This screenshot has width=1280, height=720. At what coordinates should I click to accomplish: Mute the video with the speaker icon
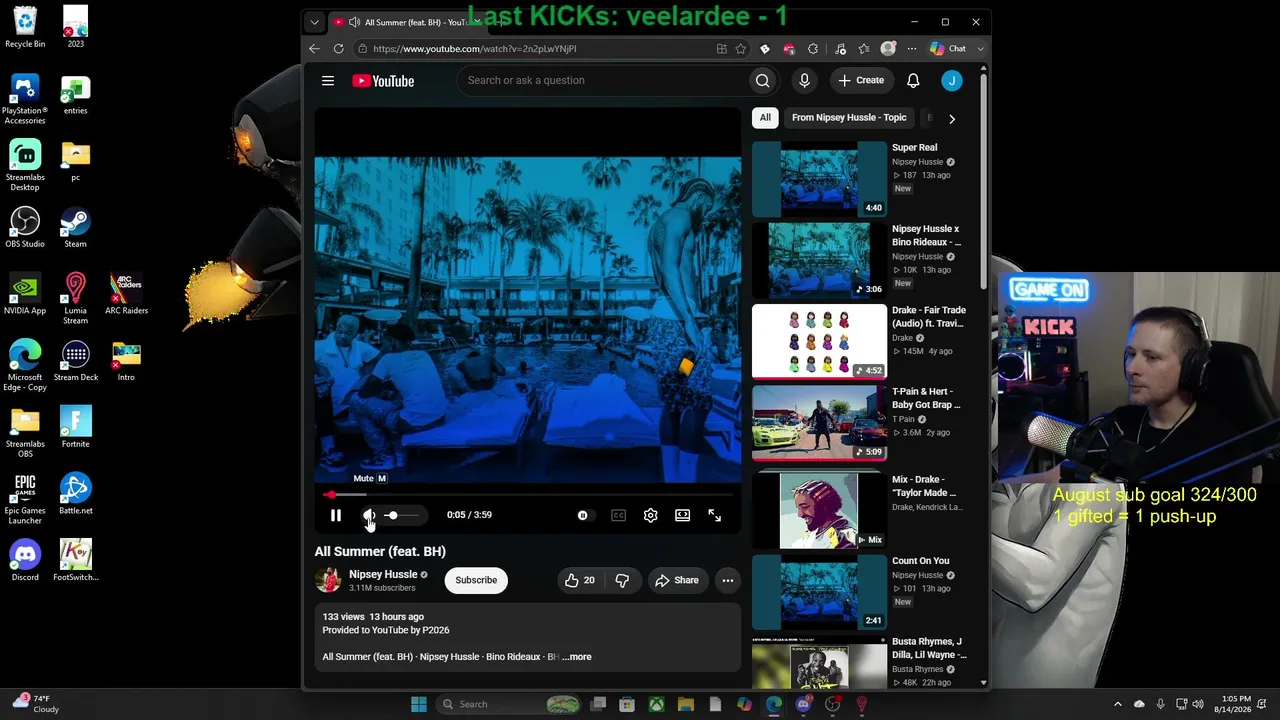click(x=369, y=515)
